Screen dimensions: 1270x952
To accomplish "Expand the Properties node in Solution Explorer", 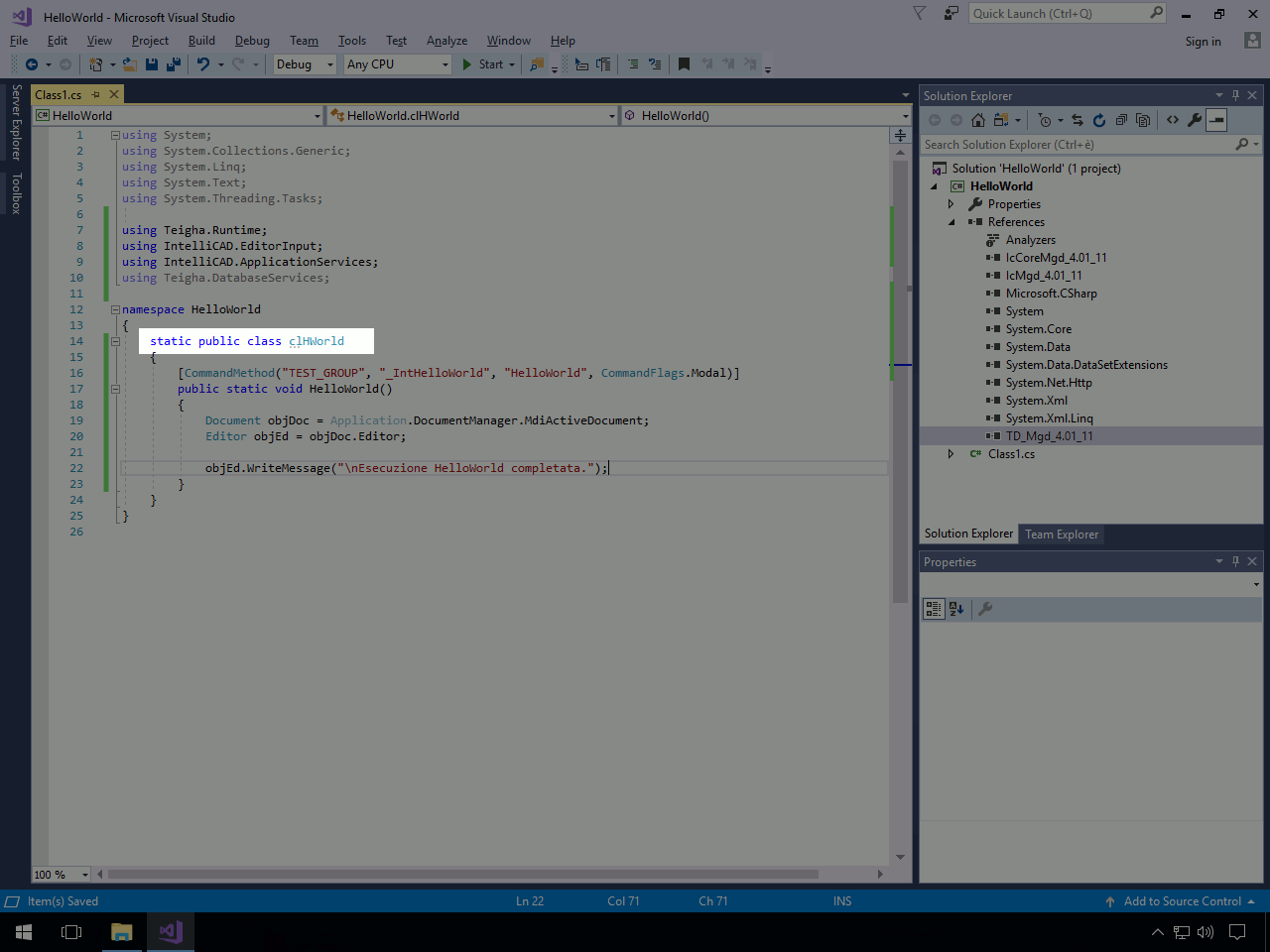I will pos(951,204).
